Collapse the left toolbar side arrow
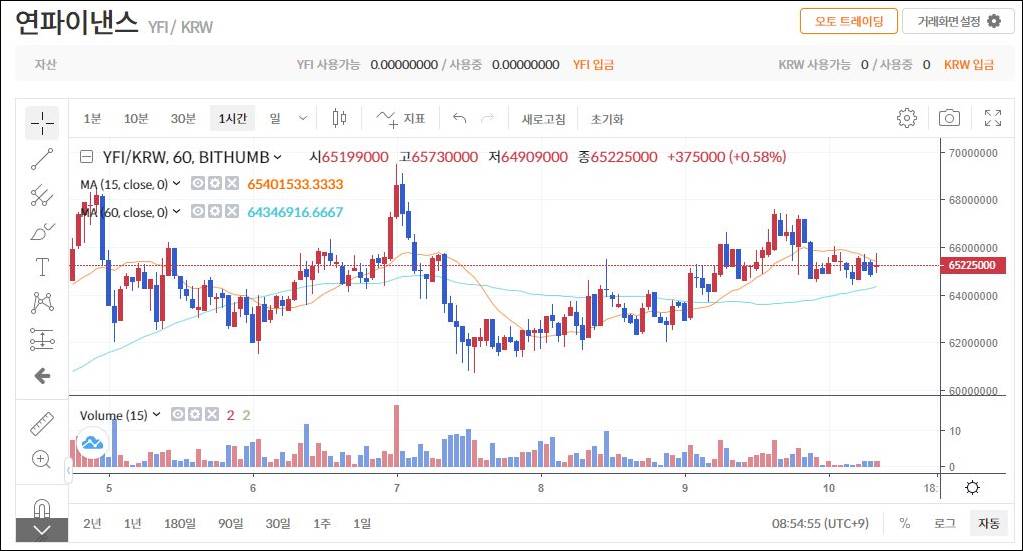 click(x=68, y=470)
